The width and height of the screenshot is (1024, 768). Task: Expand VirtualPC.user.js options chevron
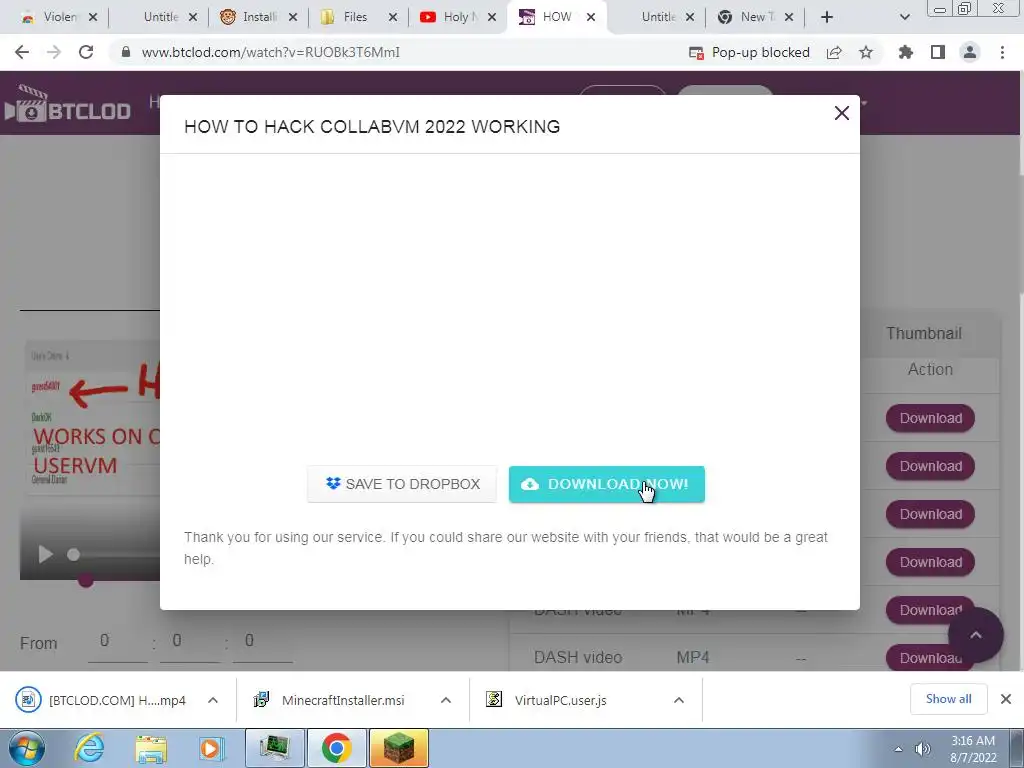pyautogui.click(x=679, y=700)
